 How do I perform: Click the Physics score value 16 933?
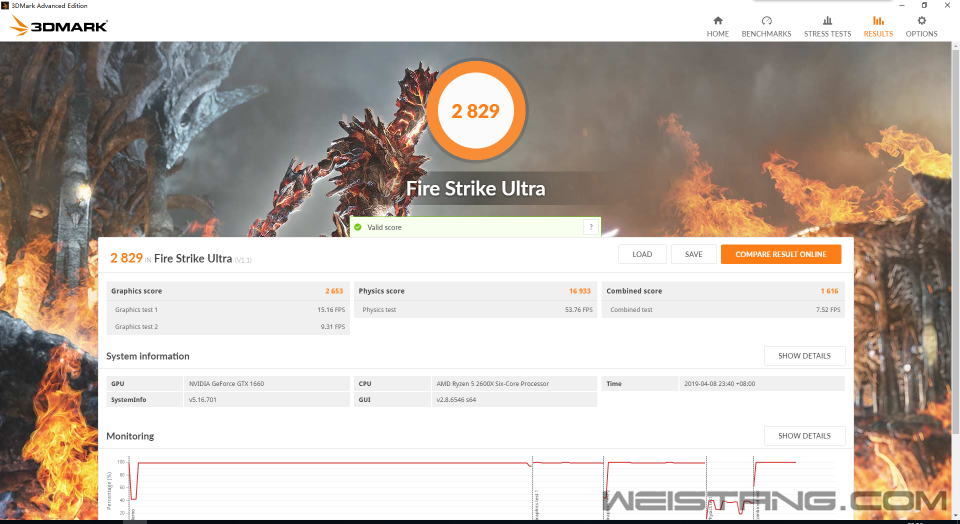(x=580, y=291)
